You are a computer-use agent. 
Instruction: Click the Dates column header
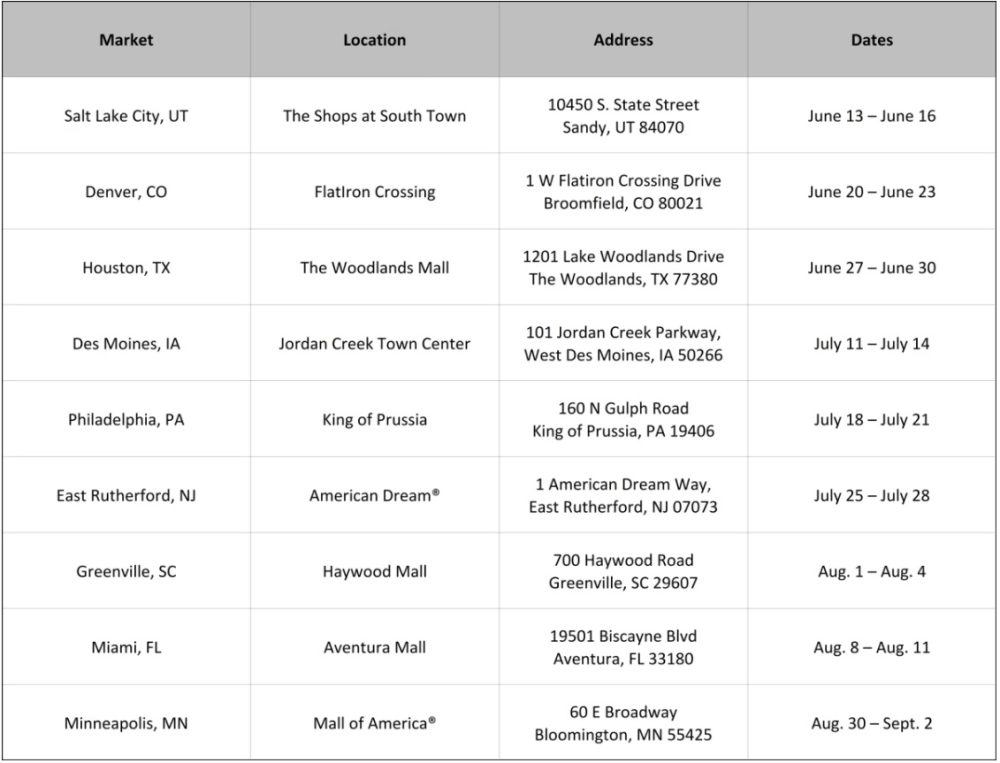click(872, 41)
